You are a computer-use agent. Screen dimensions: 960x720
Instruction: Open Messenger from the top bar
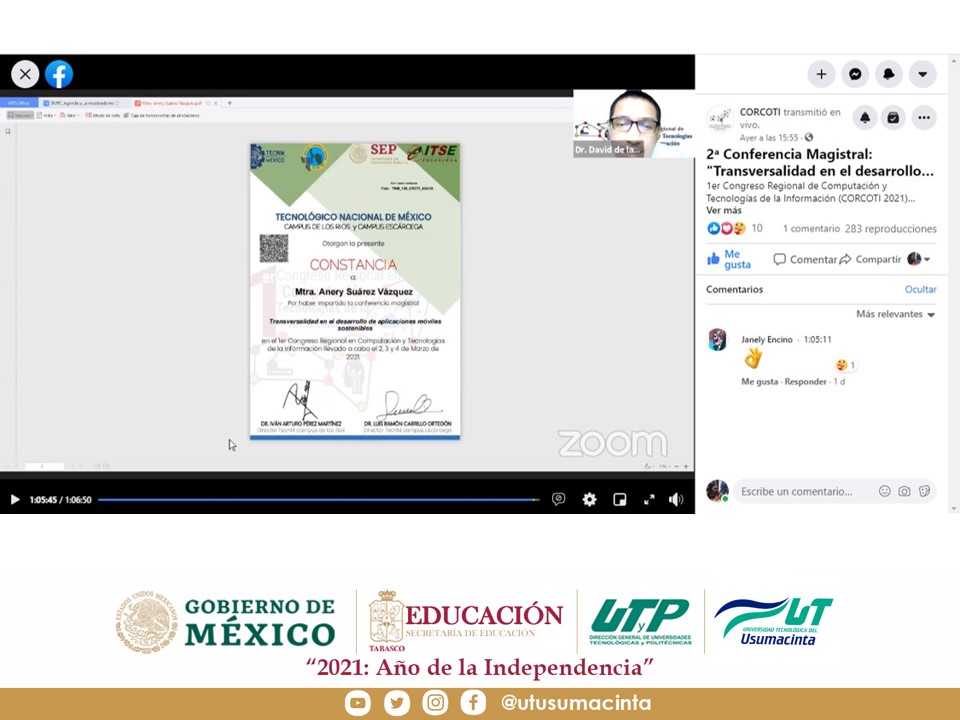tap(855, 74)
